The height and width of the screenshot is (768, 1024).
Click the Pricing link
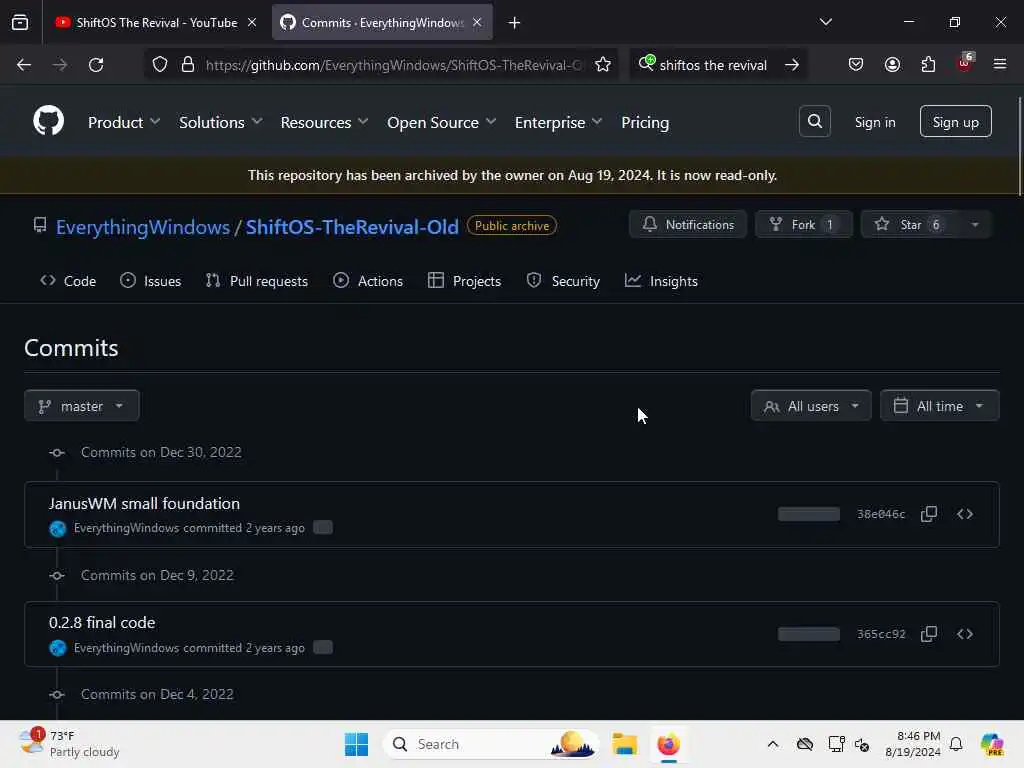tap(645, 122)
